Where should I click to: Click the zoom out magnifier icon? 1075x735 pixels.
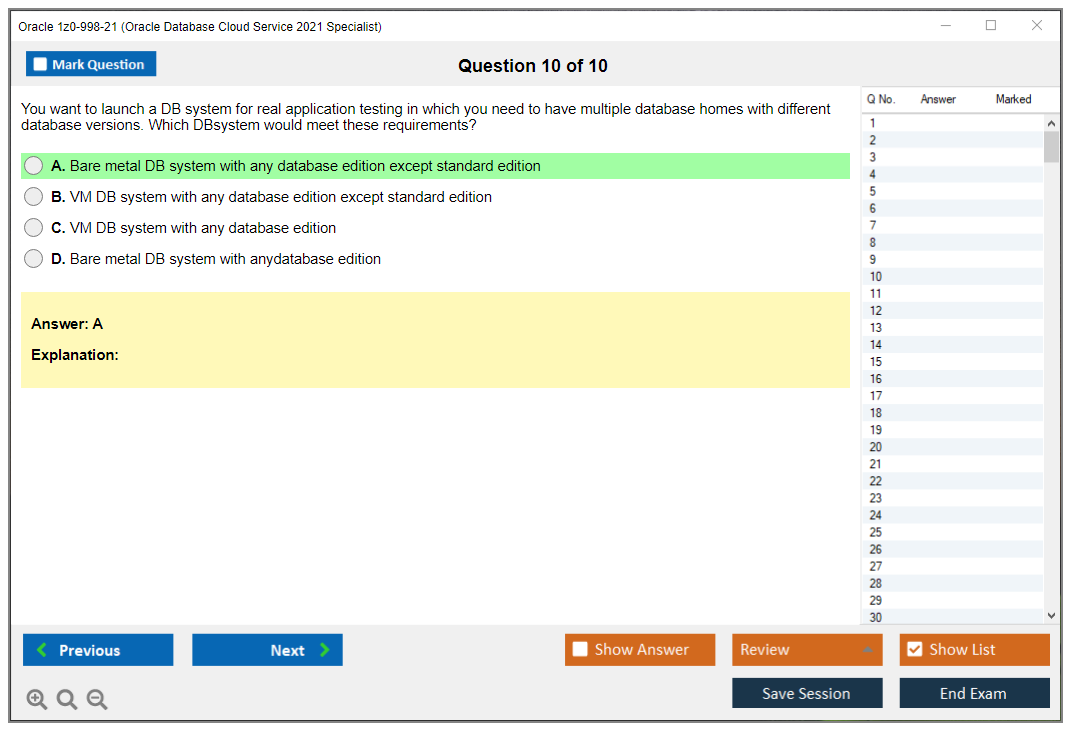[97, 700]
